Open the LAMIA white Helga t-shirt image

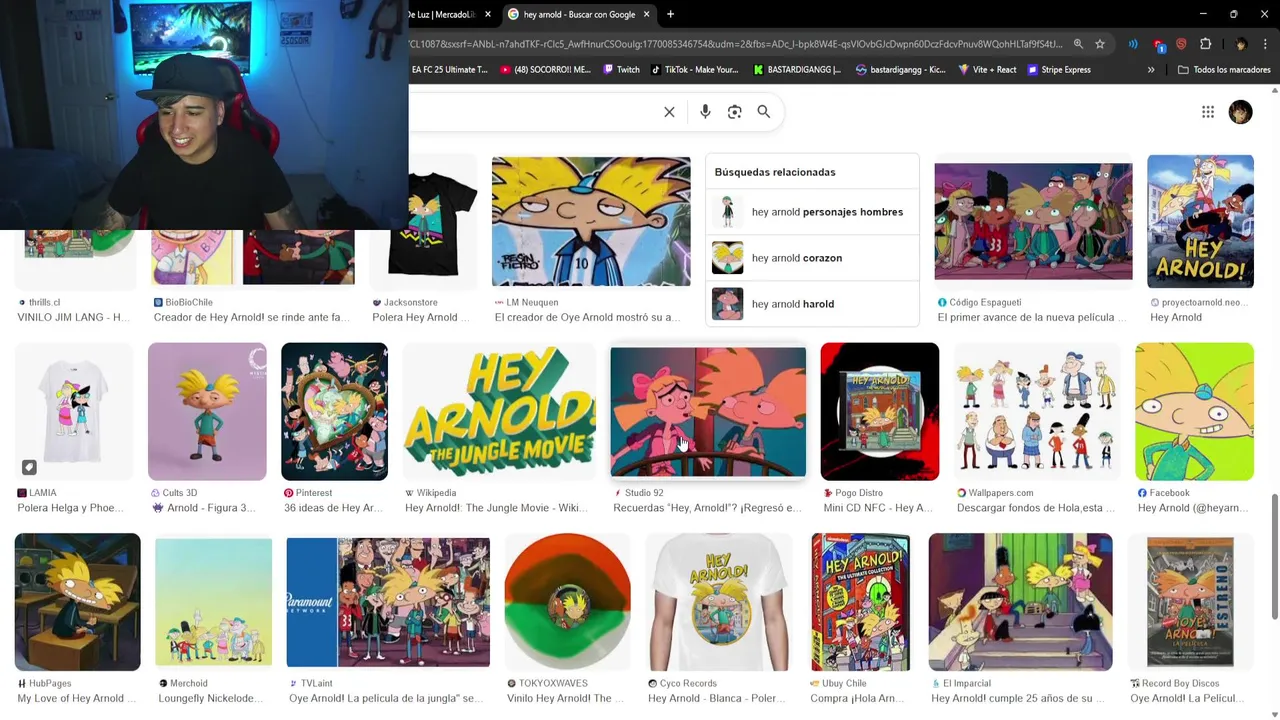click(x=74, y=411)
